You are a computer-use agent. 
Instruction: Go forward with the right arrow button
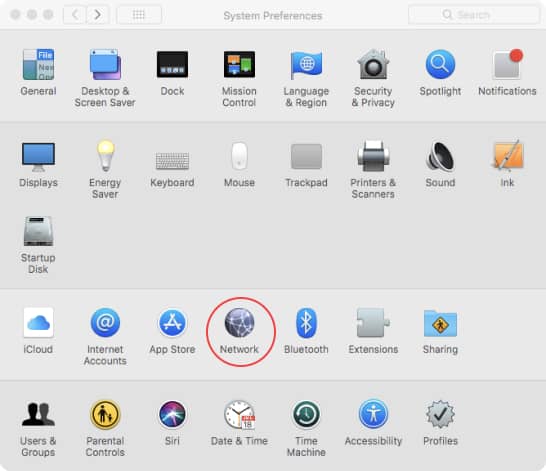(x=97, y=15)
